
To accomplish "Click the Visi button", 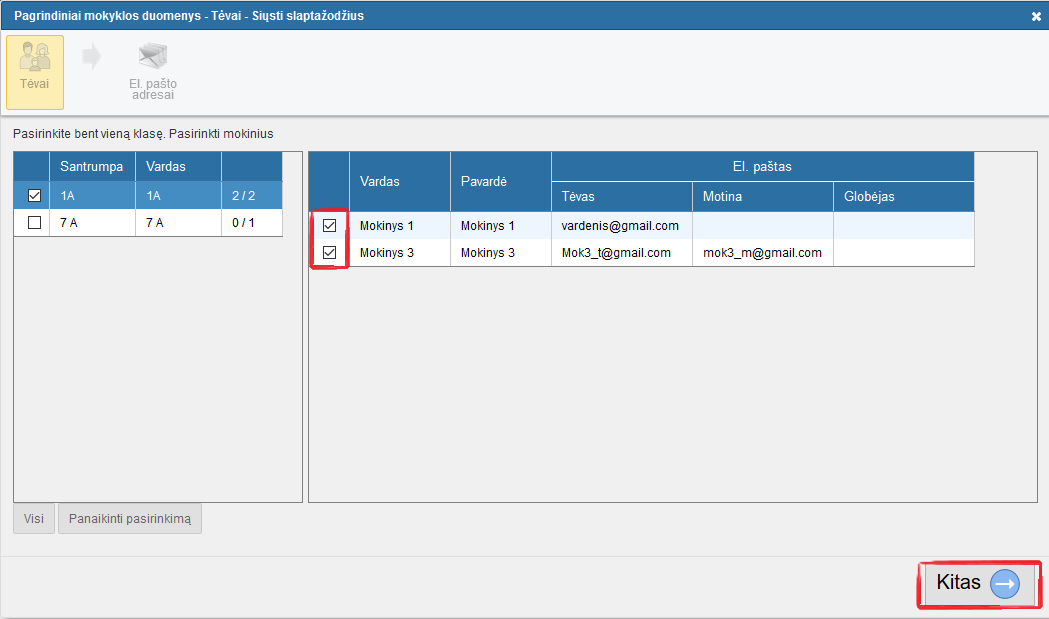I will (33, 519).
